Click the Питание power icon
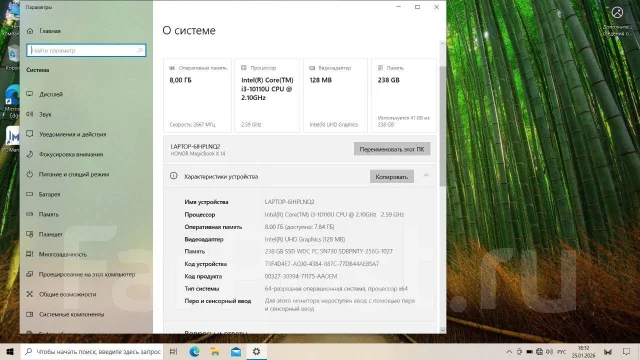Viewport: 640px width, 360px height. (x=30, y=174)
